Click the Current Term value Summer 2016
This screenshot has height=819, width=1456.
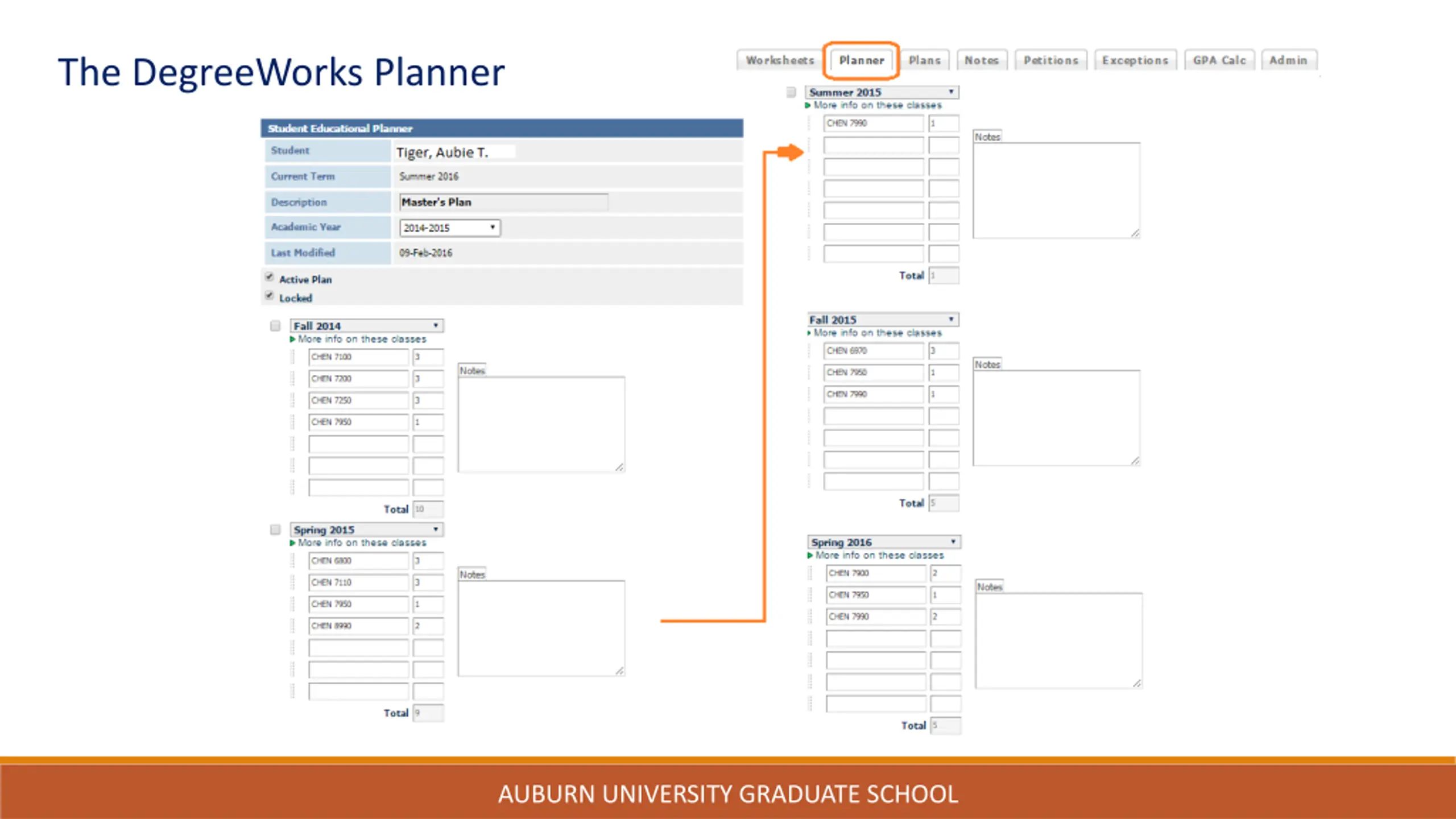428,177
